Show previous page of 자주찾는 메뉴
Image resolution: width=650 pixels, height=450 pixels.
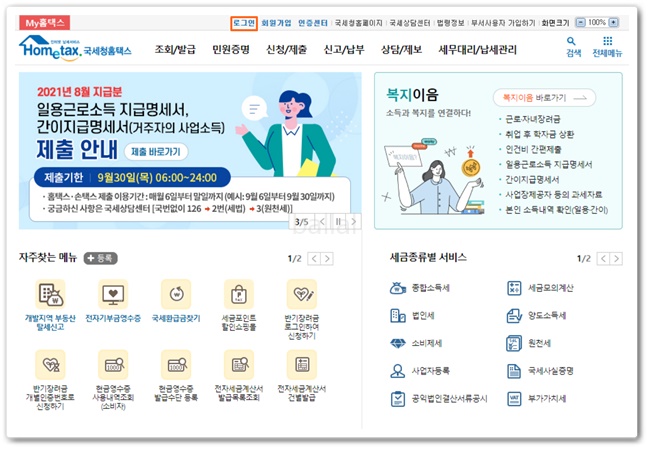(x=314, y=259)
